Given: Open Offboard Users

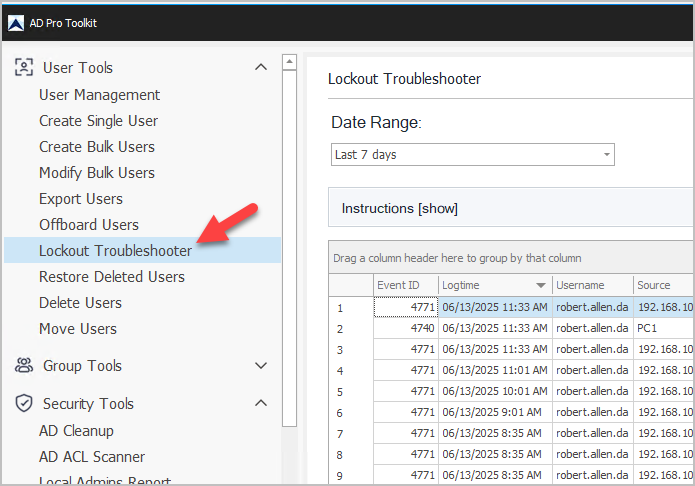Looking at the screenshot, I should point(89,225).
